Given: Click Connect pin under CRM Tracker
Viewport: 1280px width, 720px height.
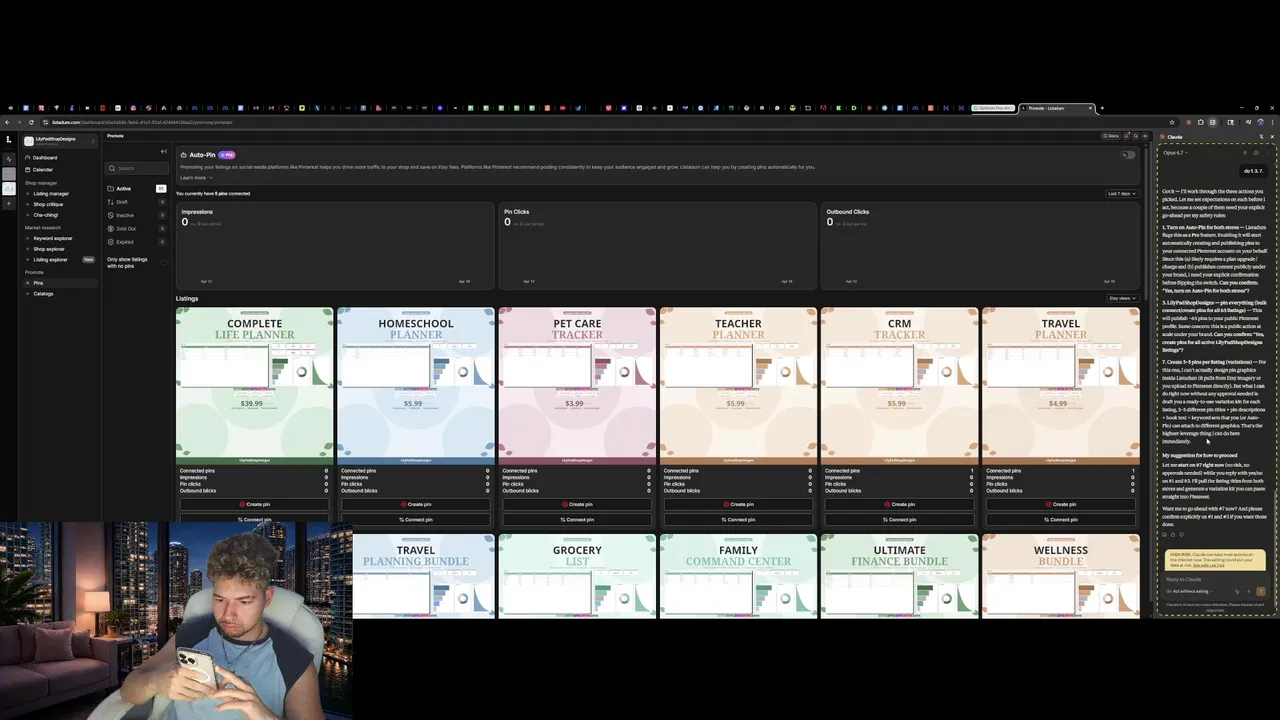Looking at the screenshot, I should pos(899,519).
